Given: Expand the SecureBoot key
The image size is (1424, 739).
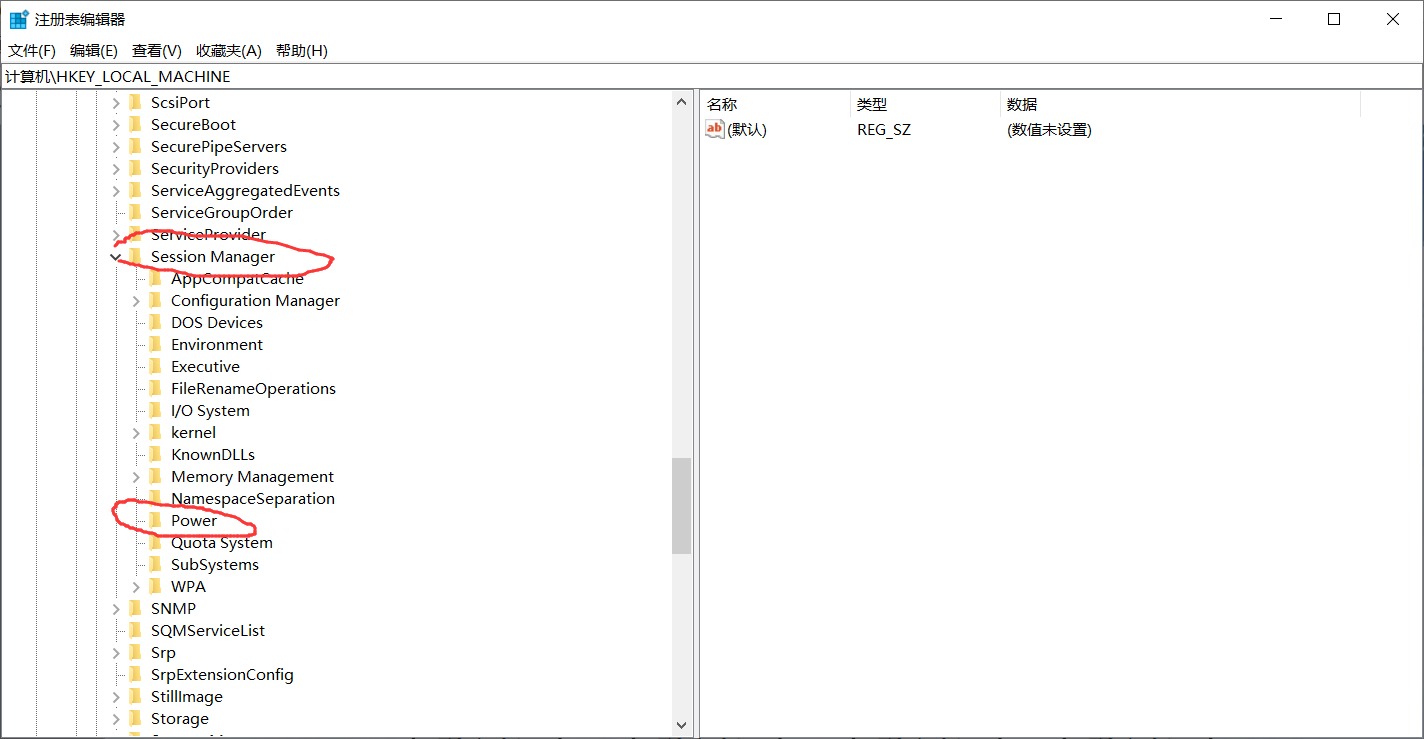Looking at the screenshot, I should [x=116, y=124].
